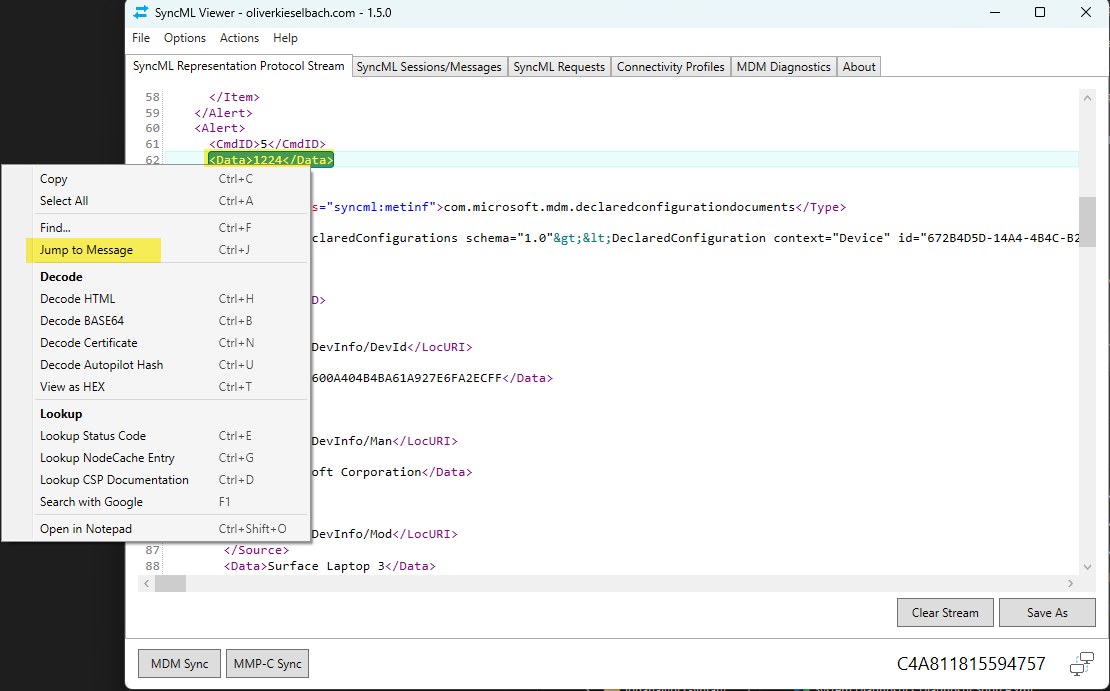Start an MDM Sync
The height and width of the screenshot is (691, 1110).
179,663
